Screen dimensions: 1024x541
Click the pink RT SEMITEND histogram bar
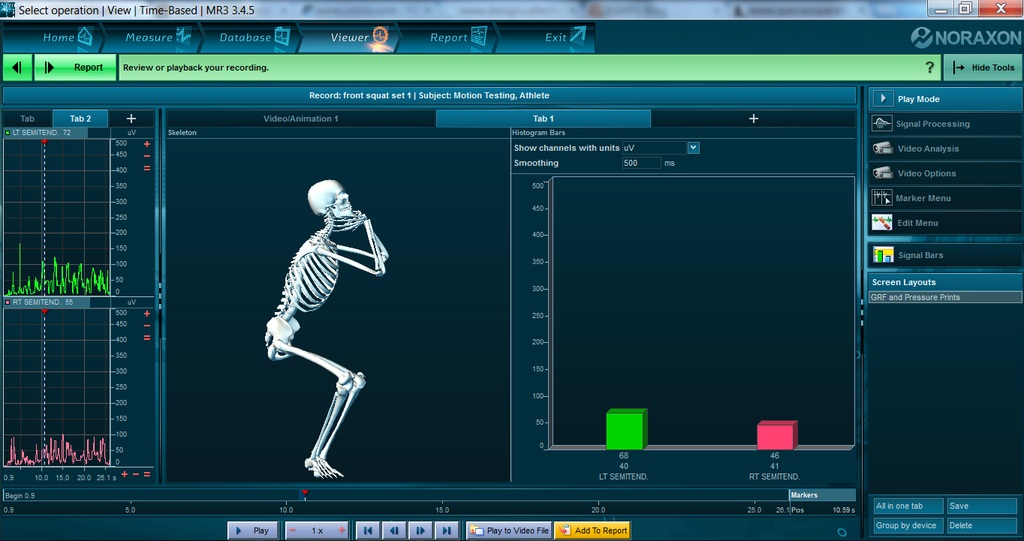776,435
